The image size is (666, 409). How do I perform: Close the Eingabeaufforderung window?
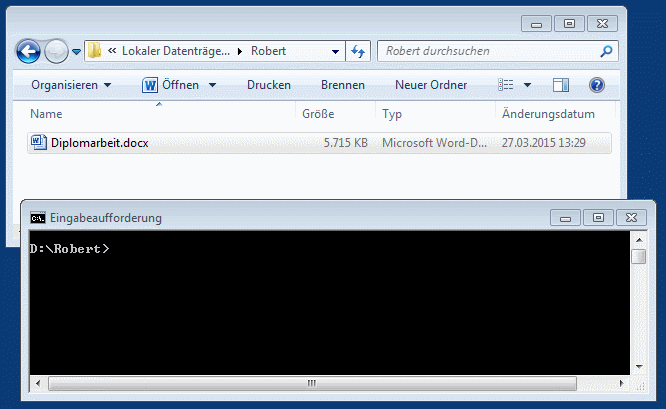coord(632,218)
